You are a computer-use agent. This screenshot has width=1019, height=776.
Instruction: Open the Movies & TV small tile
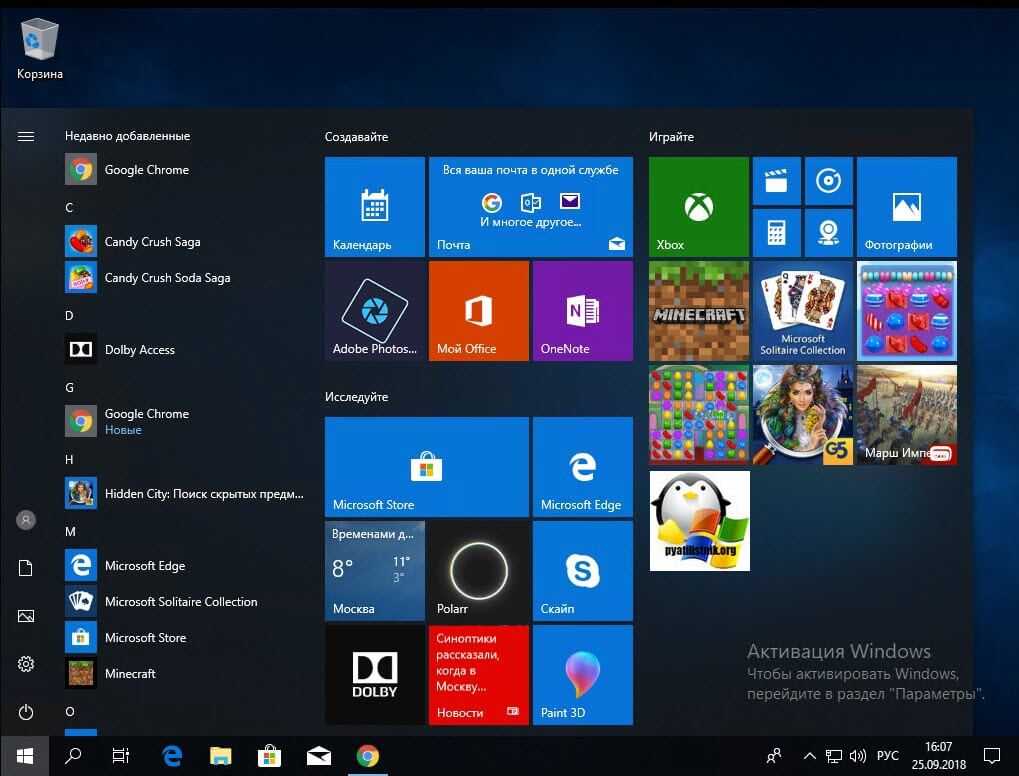pos(776,181)
